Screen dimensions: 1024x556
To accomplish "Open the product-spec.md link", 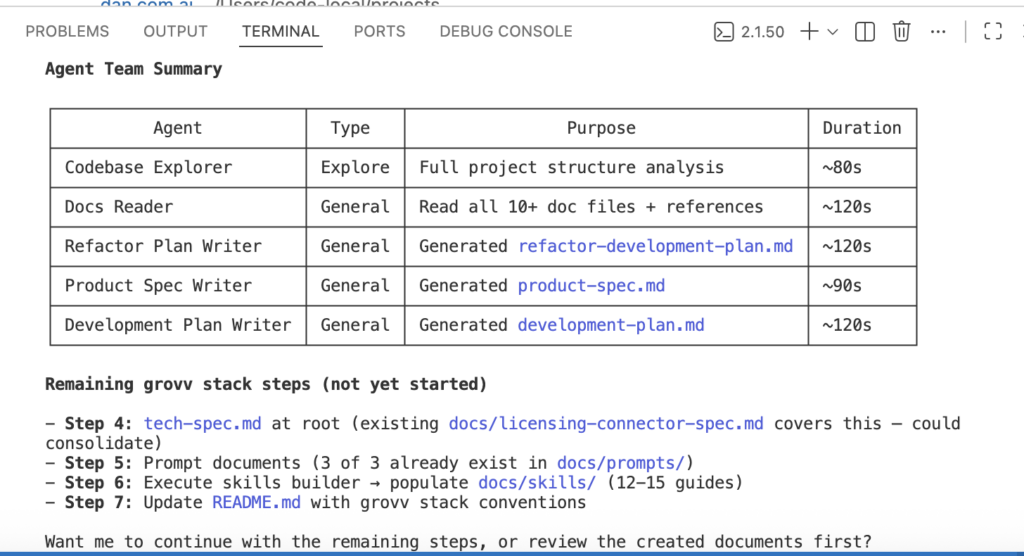I will [591, 285].
